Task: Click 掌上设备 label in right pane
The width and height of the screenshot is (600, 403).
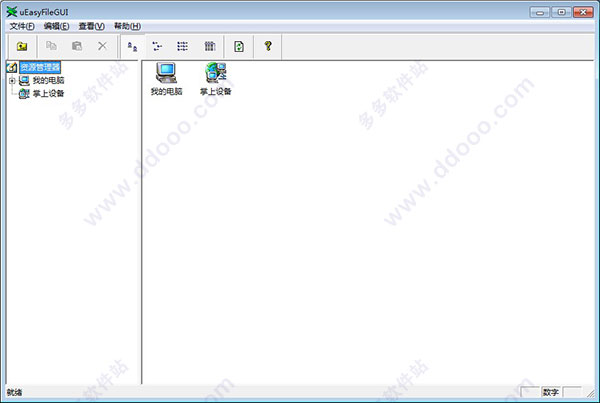Action: click(x=216, y=91)
